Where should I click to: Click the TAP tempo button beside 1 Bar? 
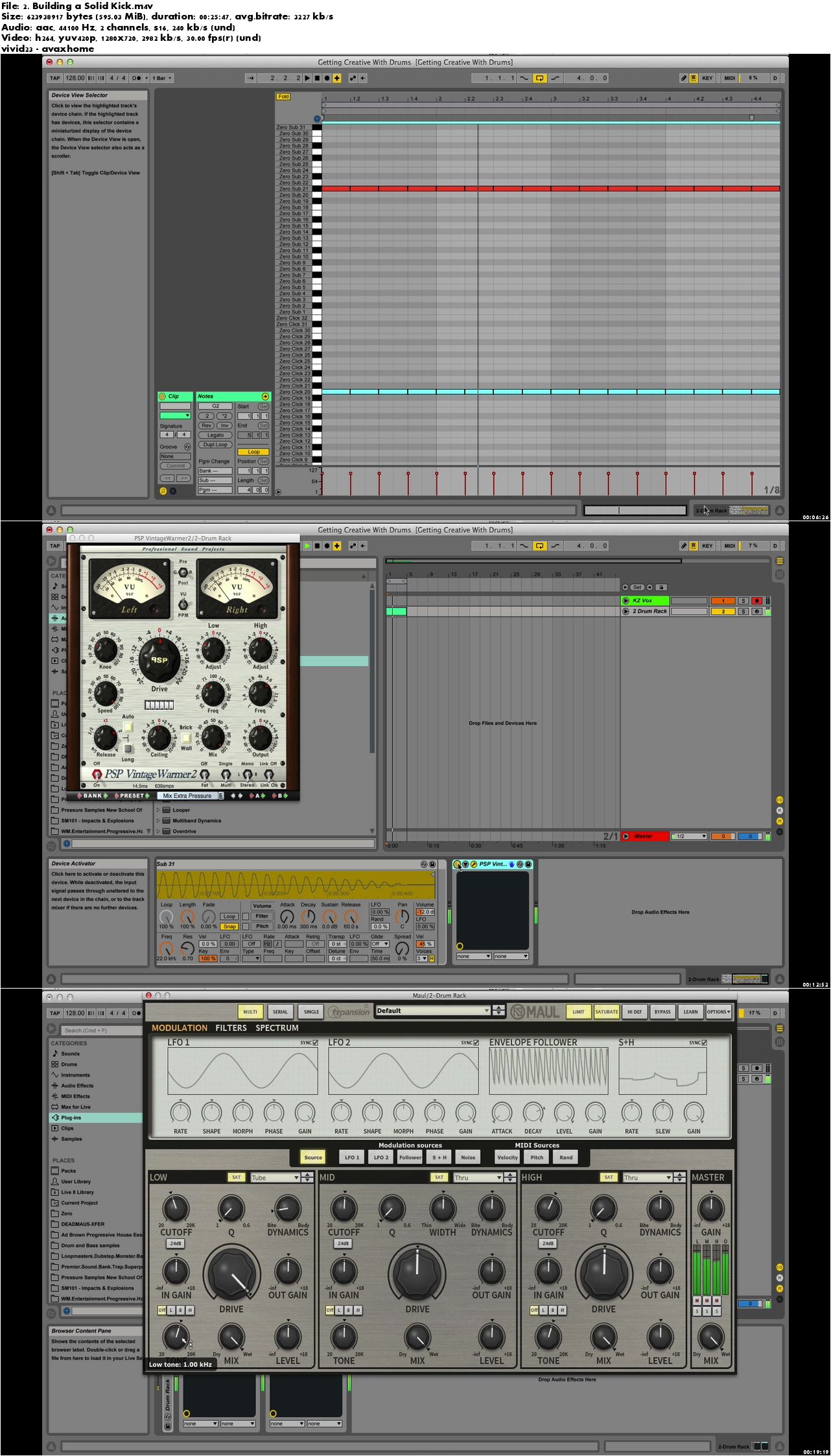click(55, 78)
